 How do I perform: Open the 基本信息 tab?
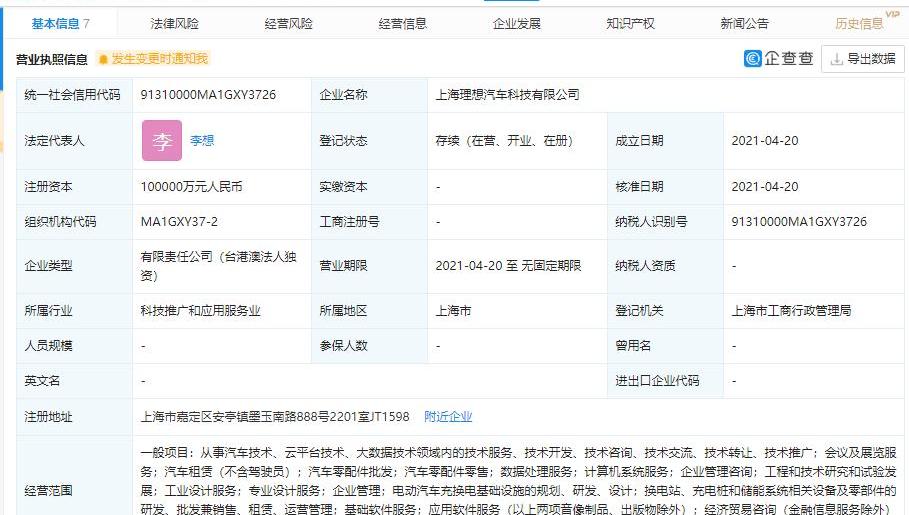[60, 24]
